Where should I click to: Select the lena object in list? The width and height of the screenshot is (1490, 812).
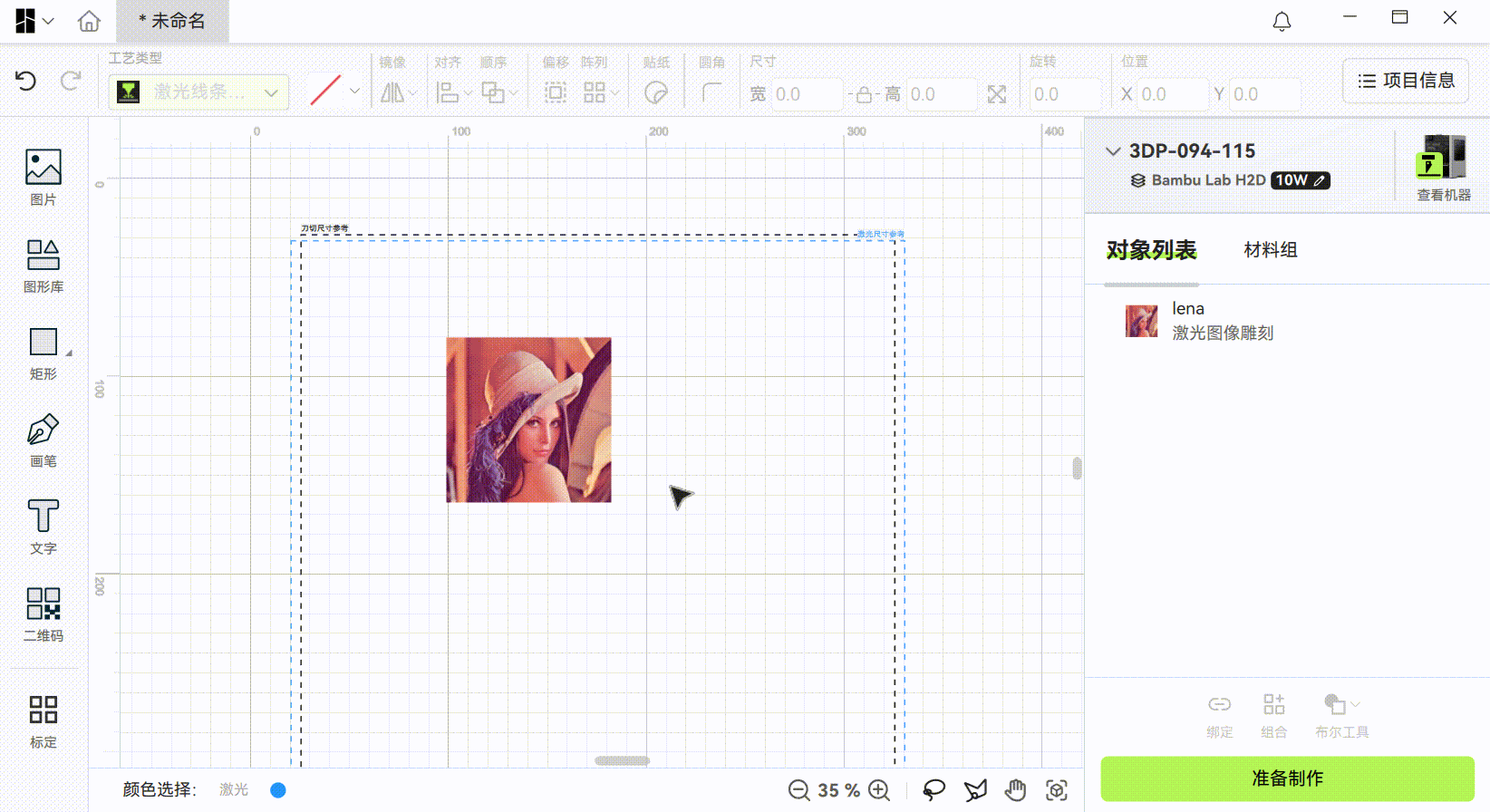[x=1287, y=321]
